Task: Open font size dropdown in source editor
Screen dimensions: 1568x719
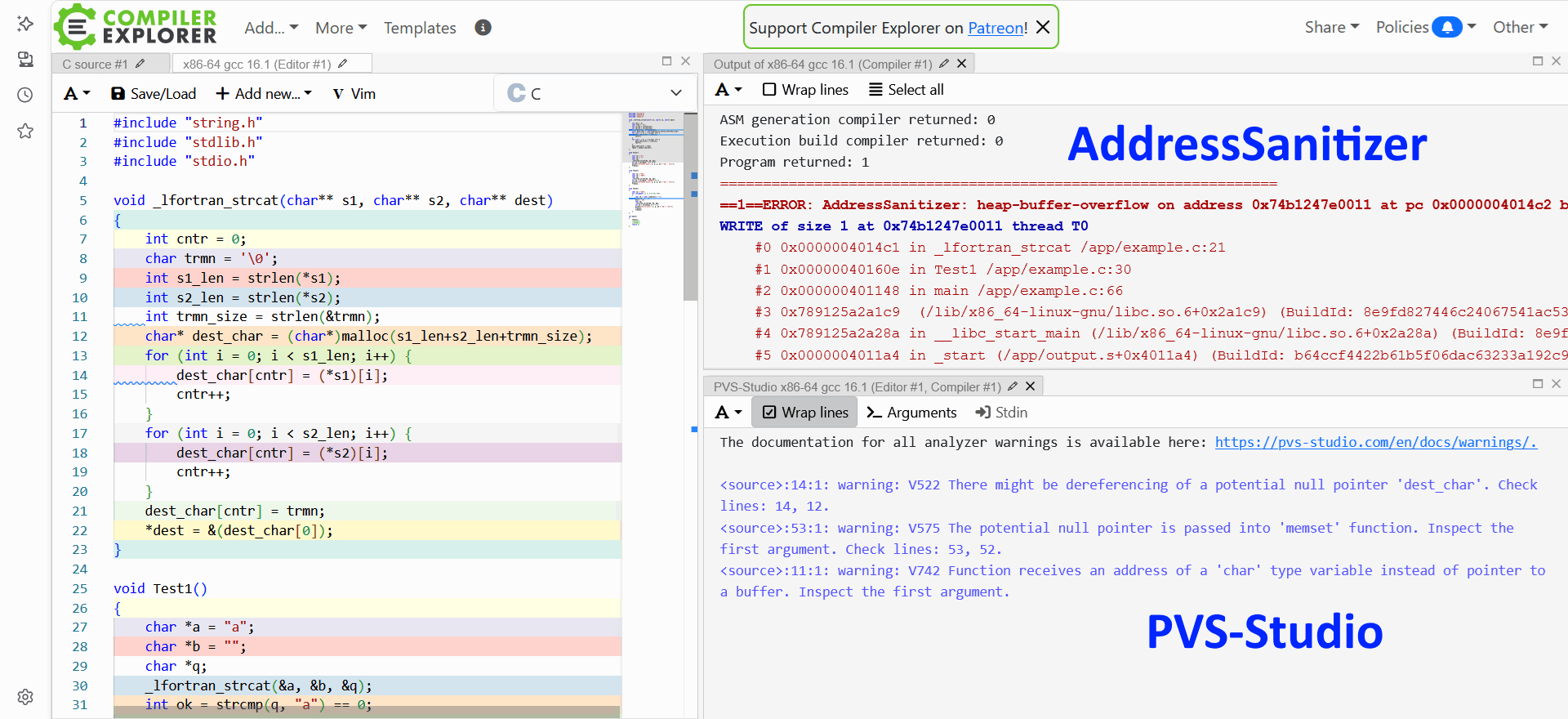Action: tap(77, 94)
